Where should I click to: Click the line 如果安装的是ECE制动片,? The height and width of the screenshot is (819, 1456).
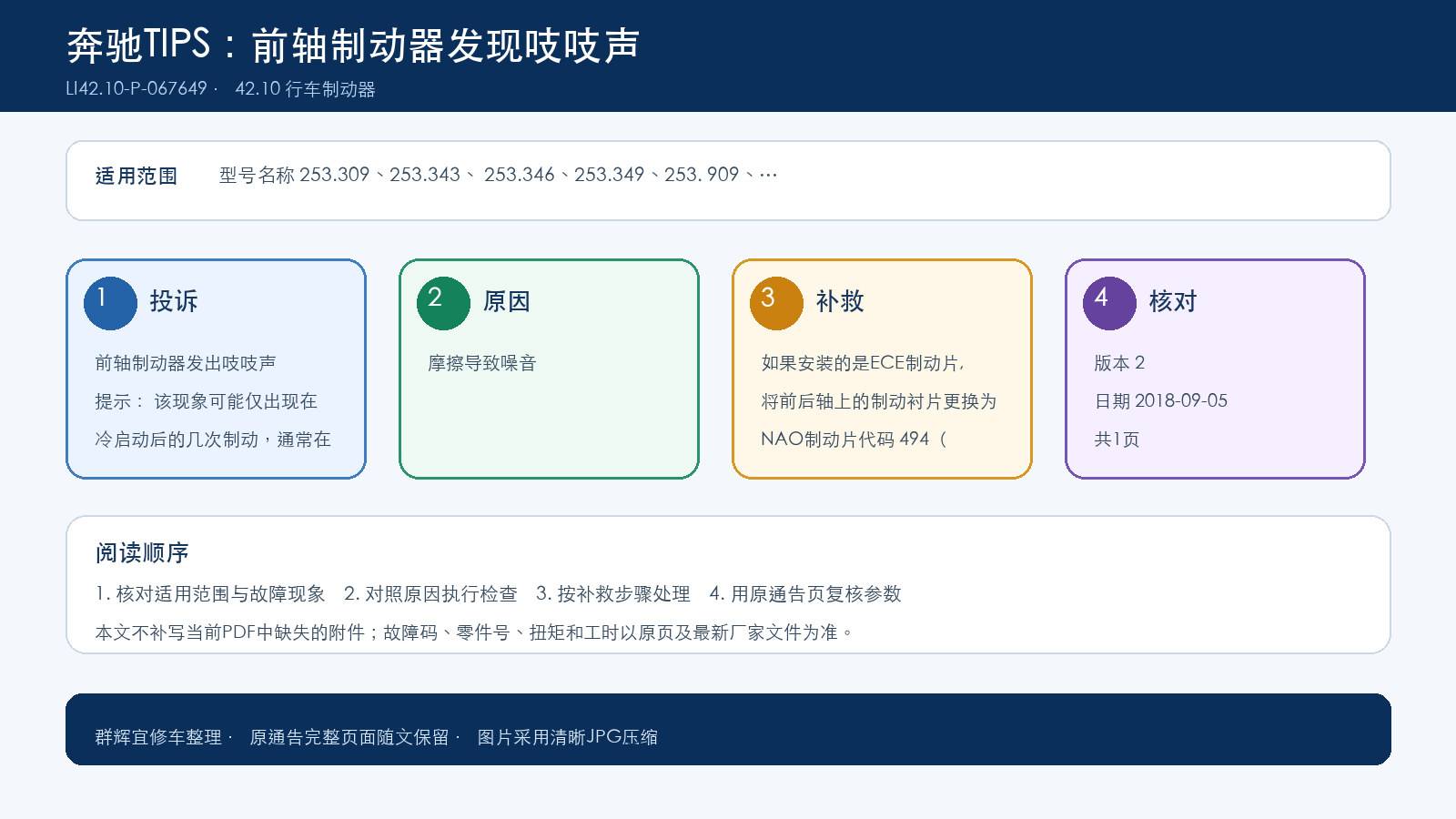coord(863,363)
